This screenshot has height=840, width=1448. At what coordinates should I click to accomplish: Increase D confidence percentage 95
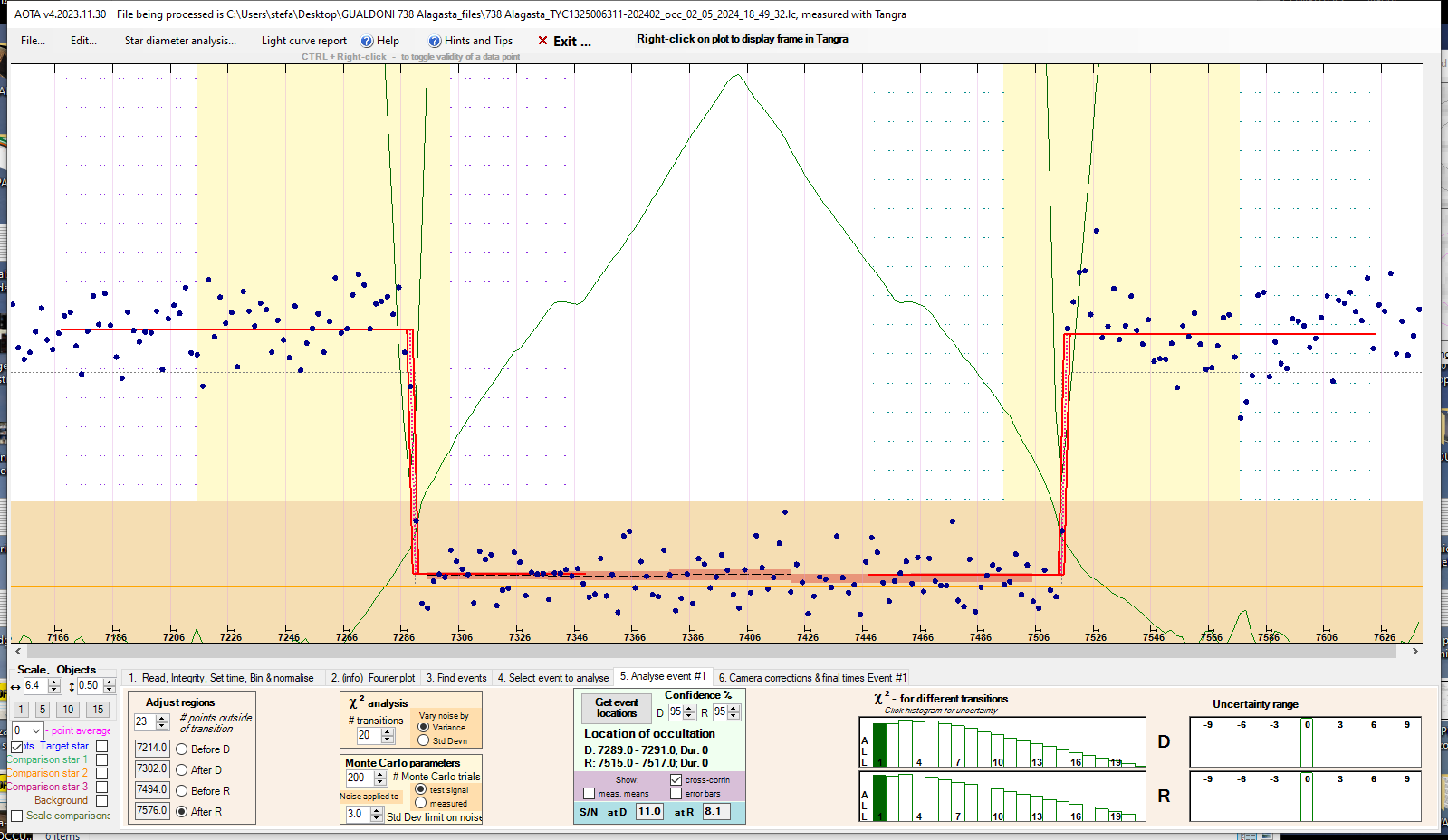(689, 709)
